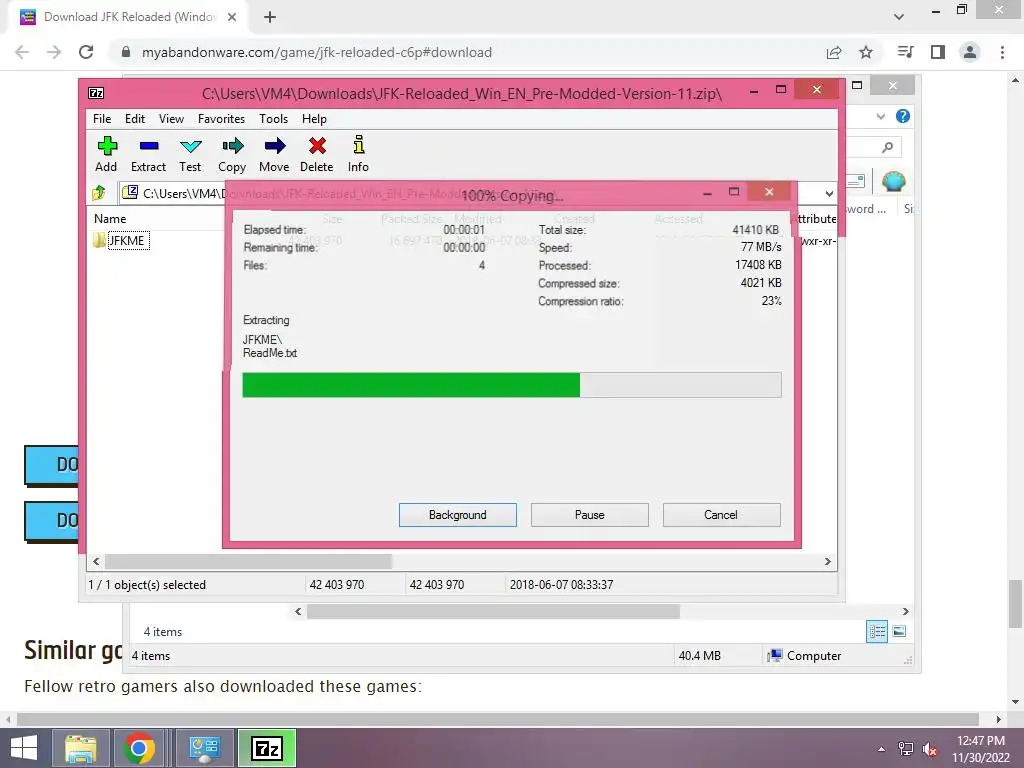
Task: Open the Favorites menu
Action: tap(221, 119)
